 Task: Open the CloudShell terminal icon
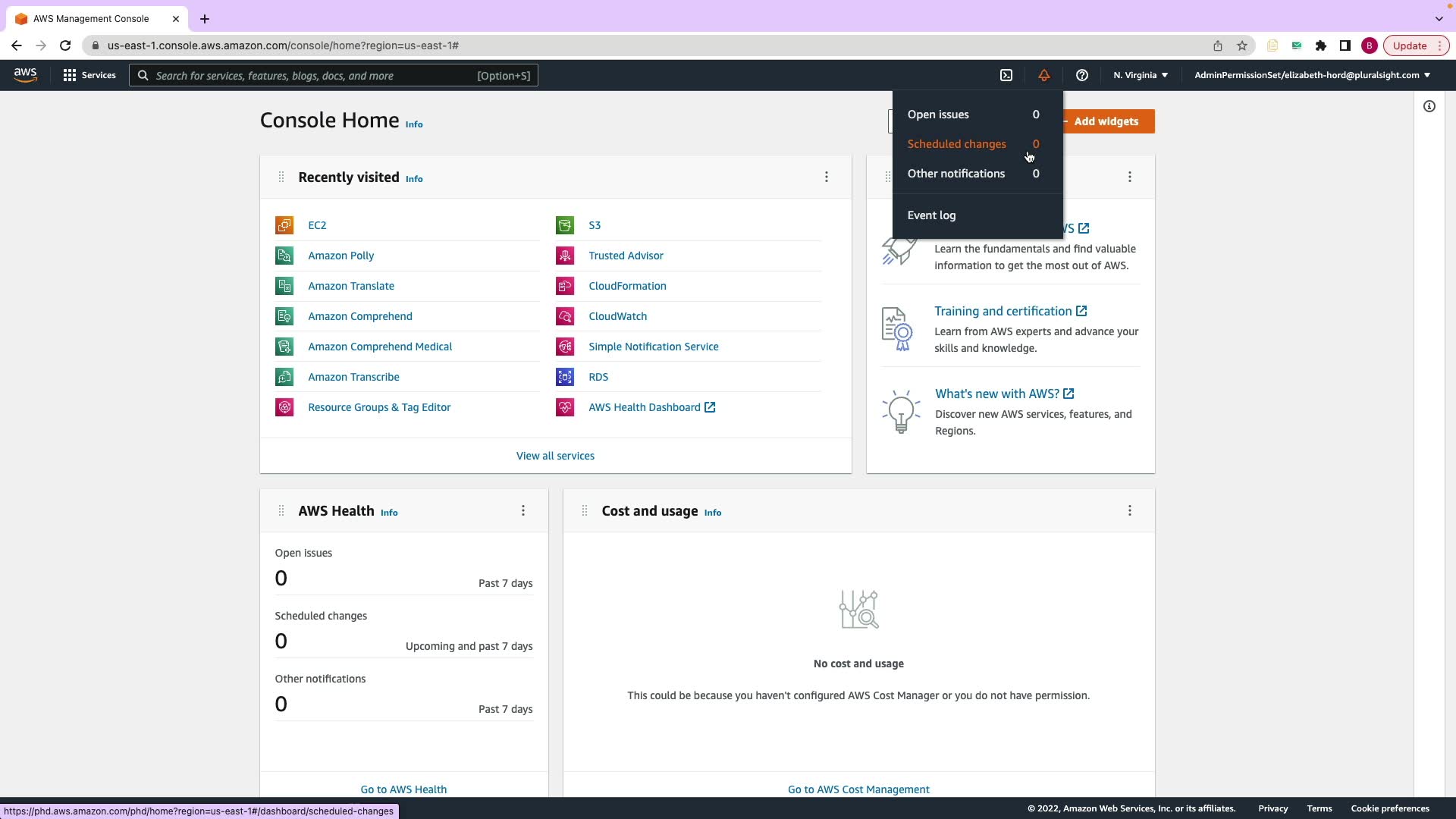(x=1006, y=75)
